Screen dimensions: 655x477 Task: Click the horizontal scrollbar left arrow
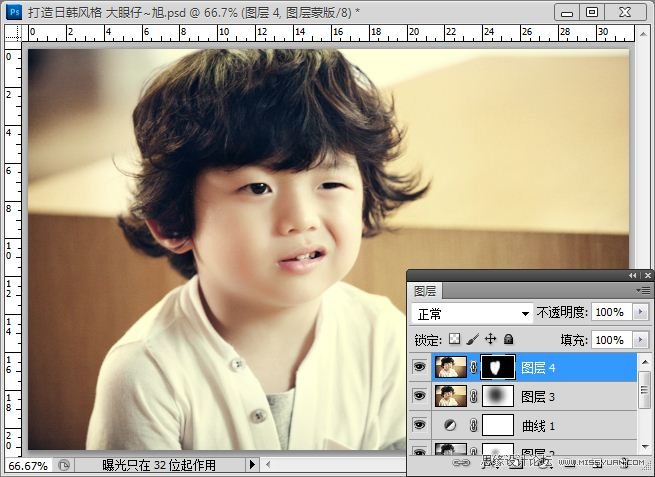268,464
